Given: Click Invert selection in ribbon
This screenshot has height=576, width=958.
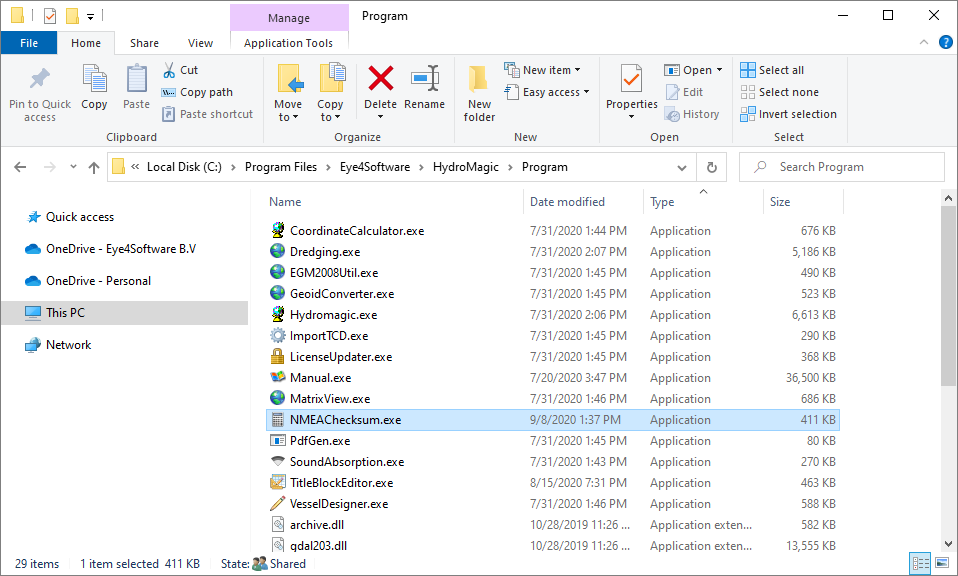Looking at the screenshot, I should click(788, 114).
